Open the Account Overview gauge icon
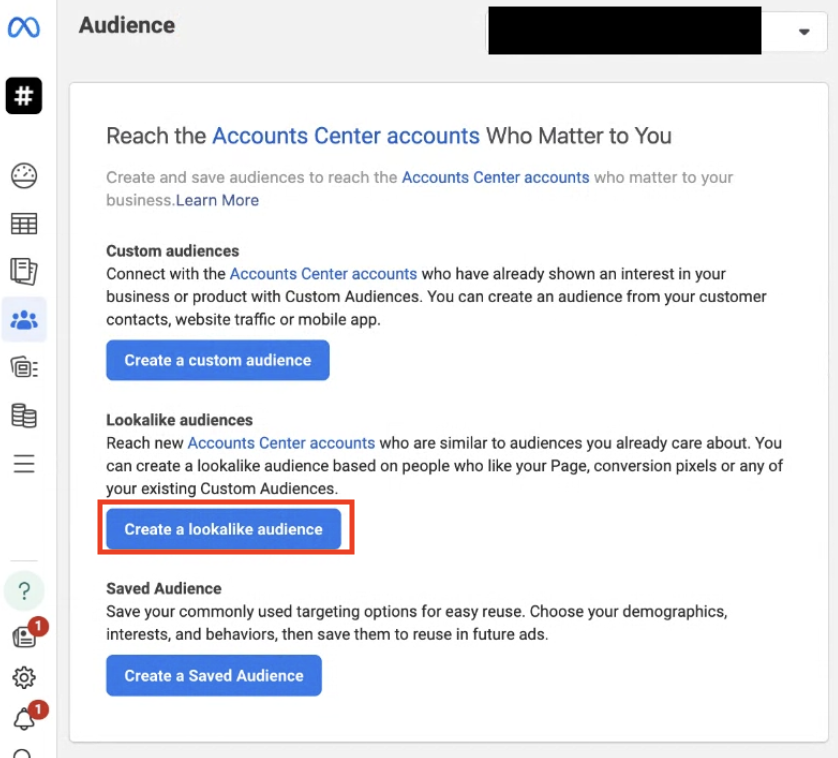 [24, 177]
